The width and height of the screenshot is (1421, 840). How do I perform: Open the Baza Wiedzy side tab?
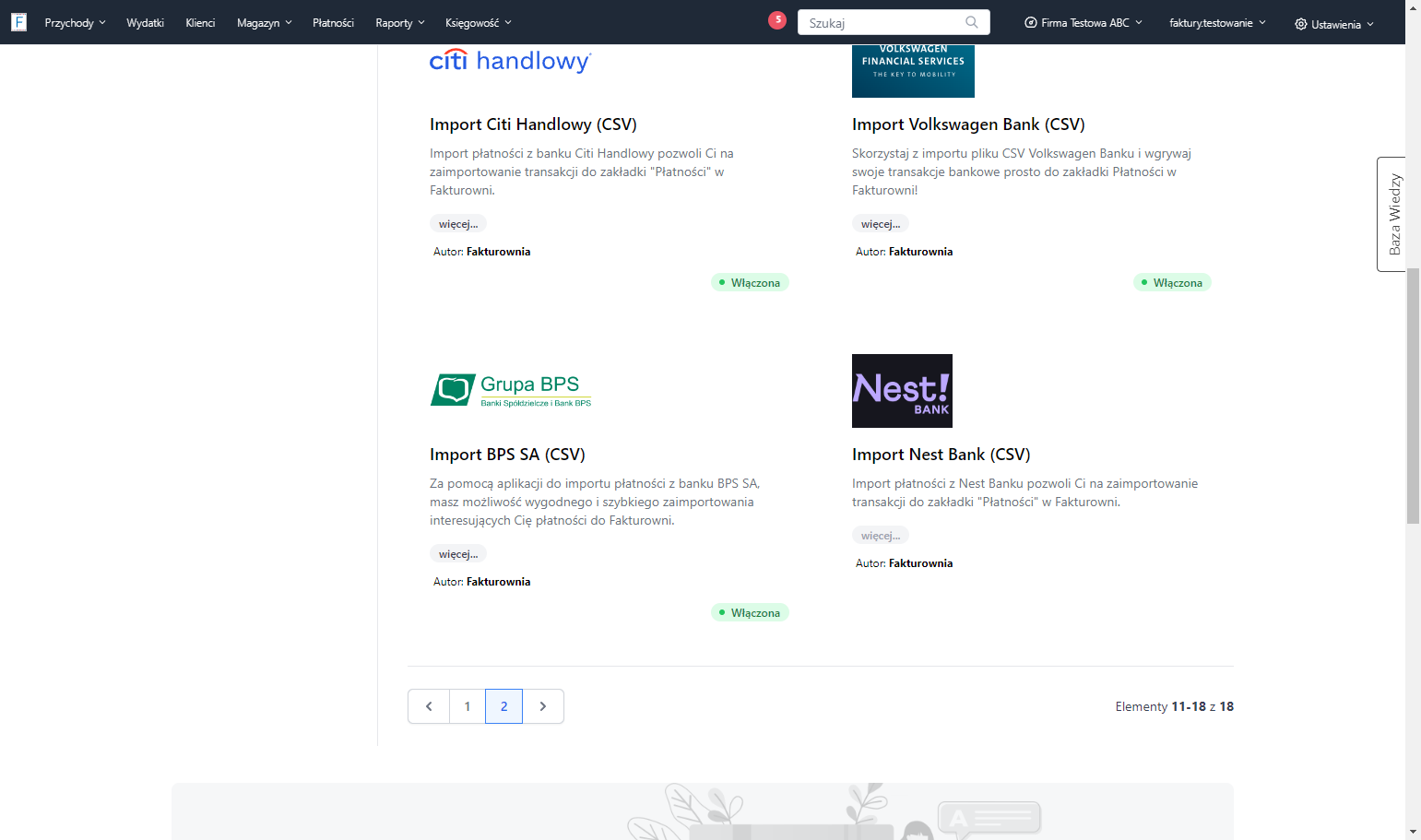tap(1392, 214)
